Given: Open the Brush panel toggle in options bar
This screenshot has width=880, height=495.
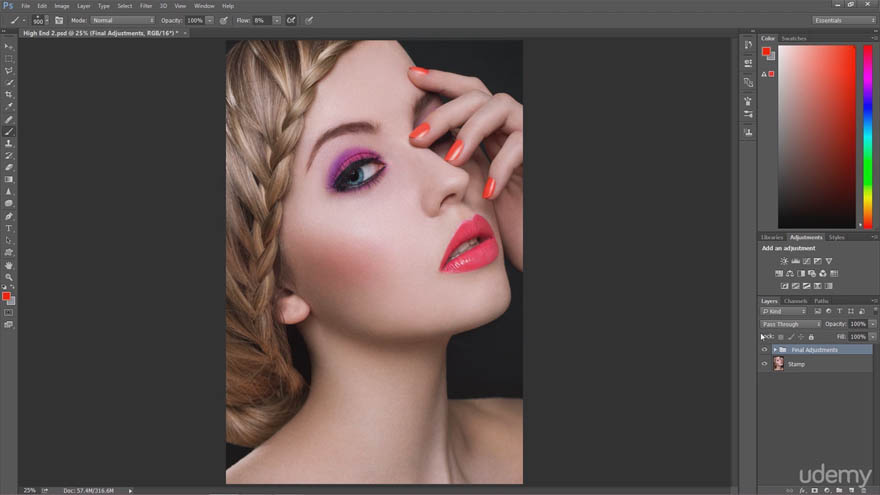Looking at the screenshot, I should (59, 20).
